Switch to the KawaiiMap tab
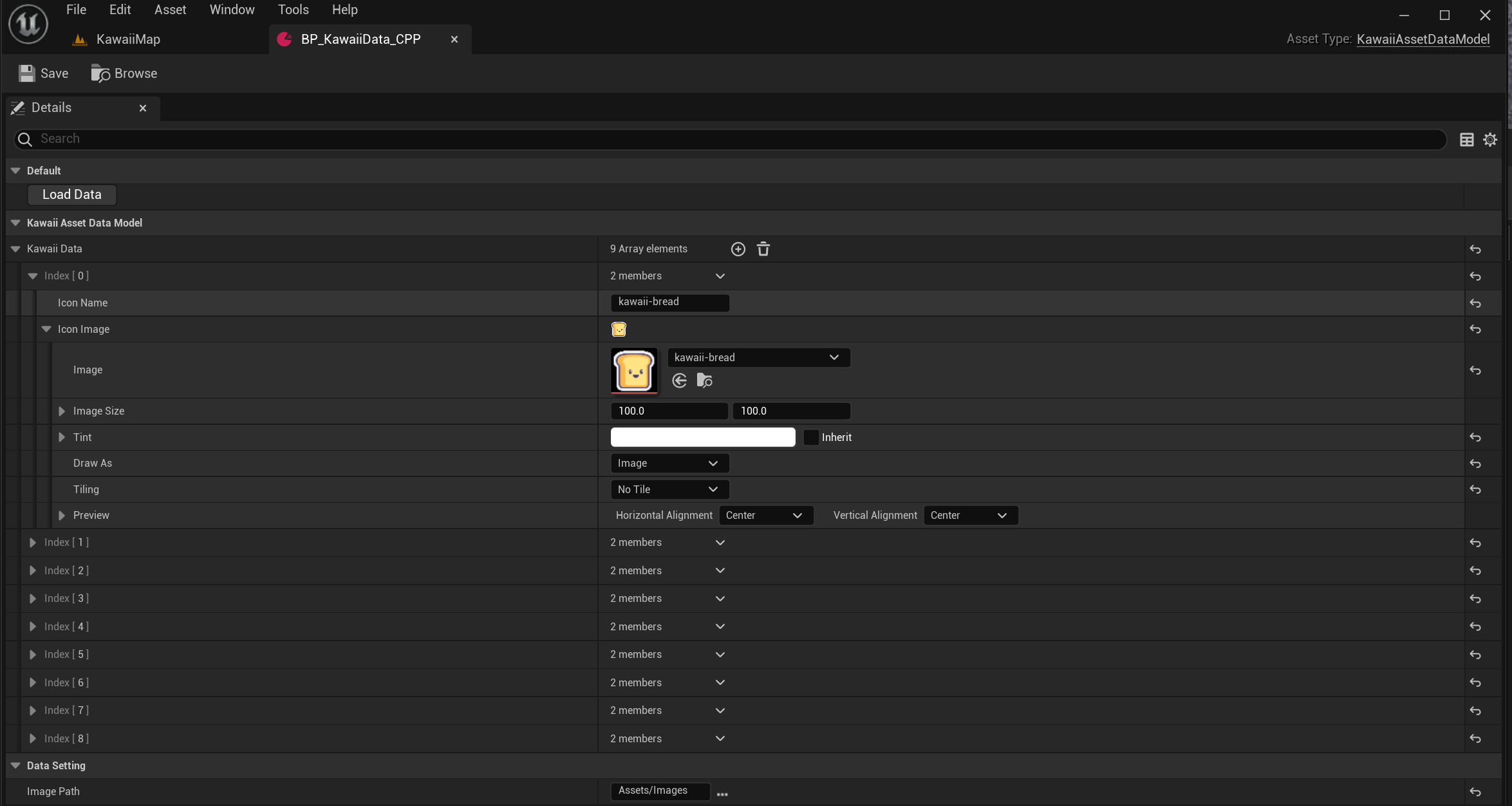 tap(127, 39)
